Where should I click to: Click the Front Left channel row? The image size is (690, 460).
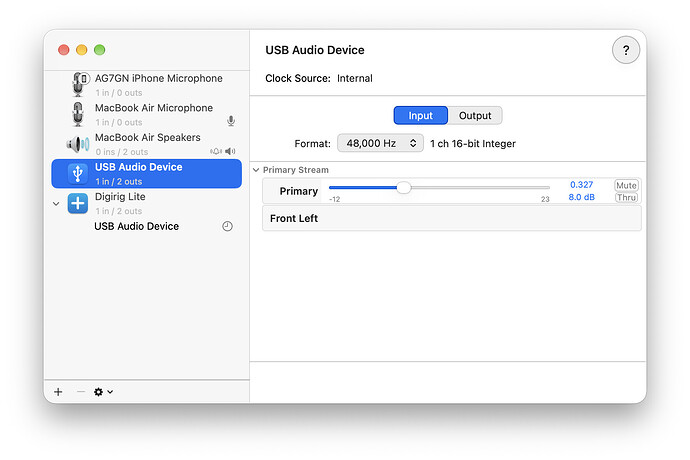click(x=451, y=218)
